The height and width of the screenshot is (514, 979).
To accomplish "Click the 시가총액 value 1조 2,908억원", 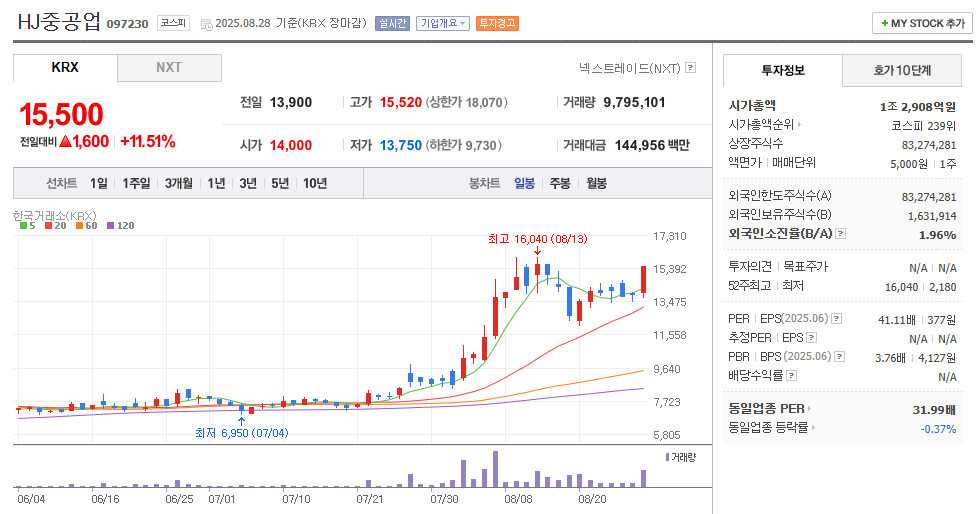I will coord(918,107).
